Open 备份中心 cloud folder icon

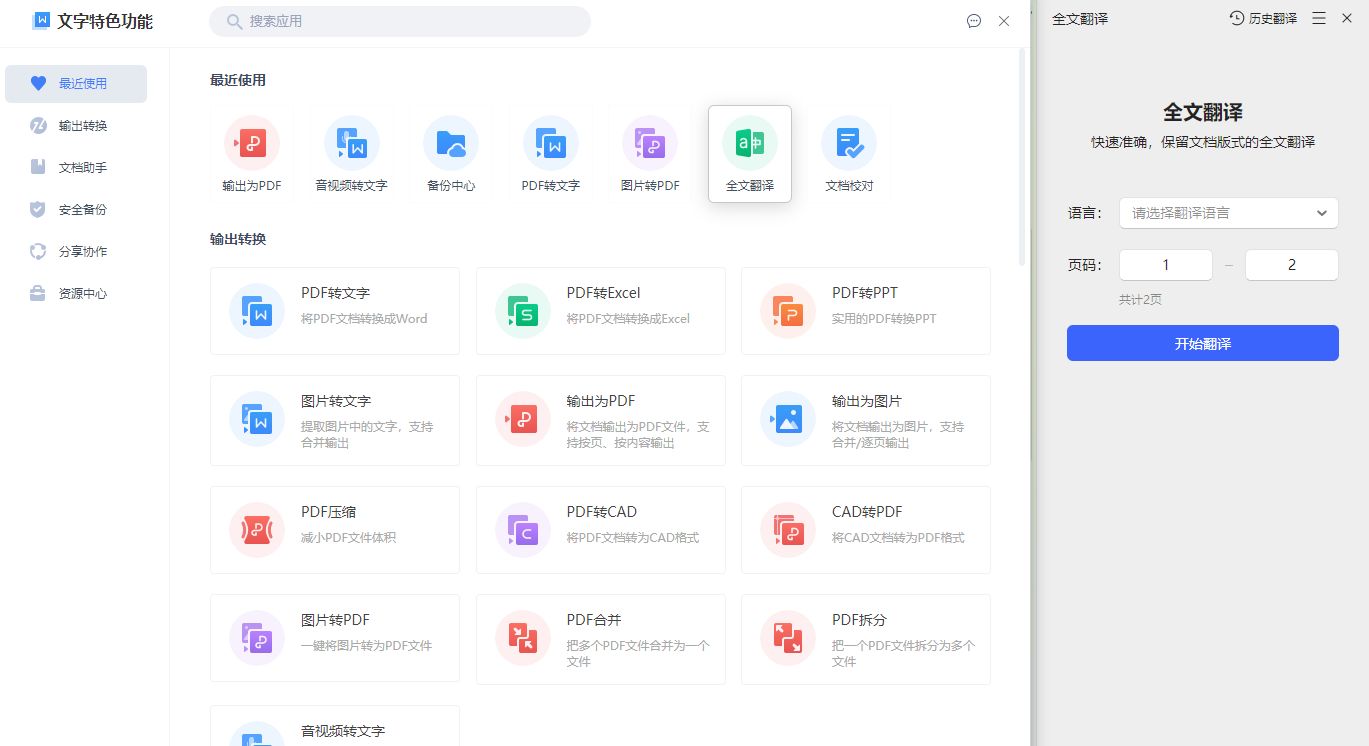[x=451, y=143]
